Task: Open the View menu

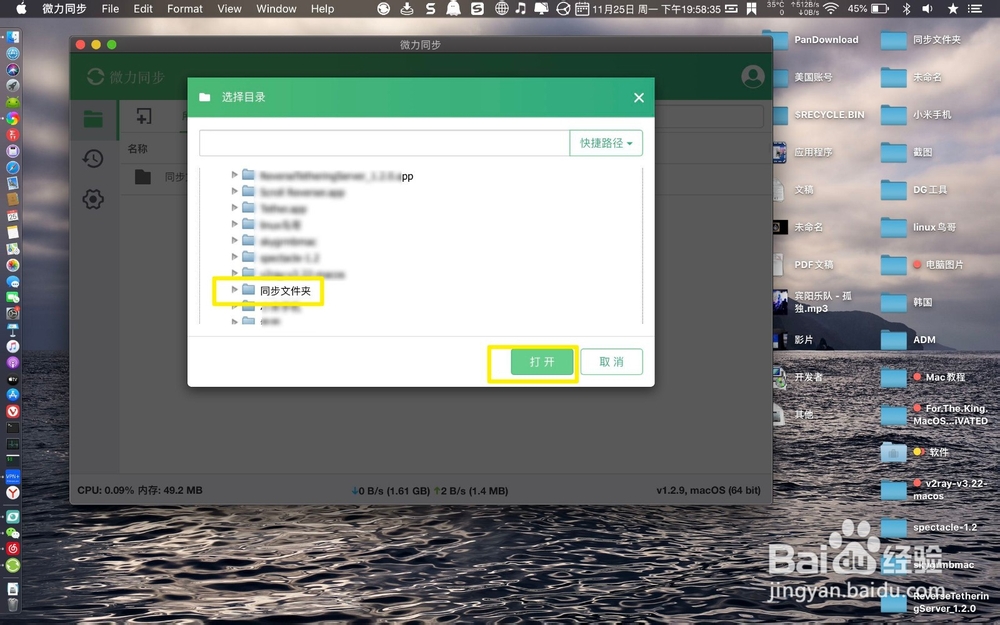Action: click(x=229, y=9)
